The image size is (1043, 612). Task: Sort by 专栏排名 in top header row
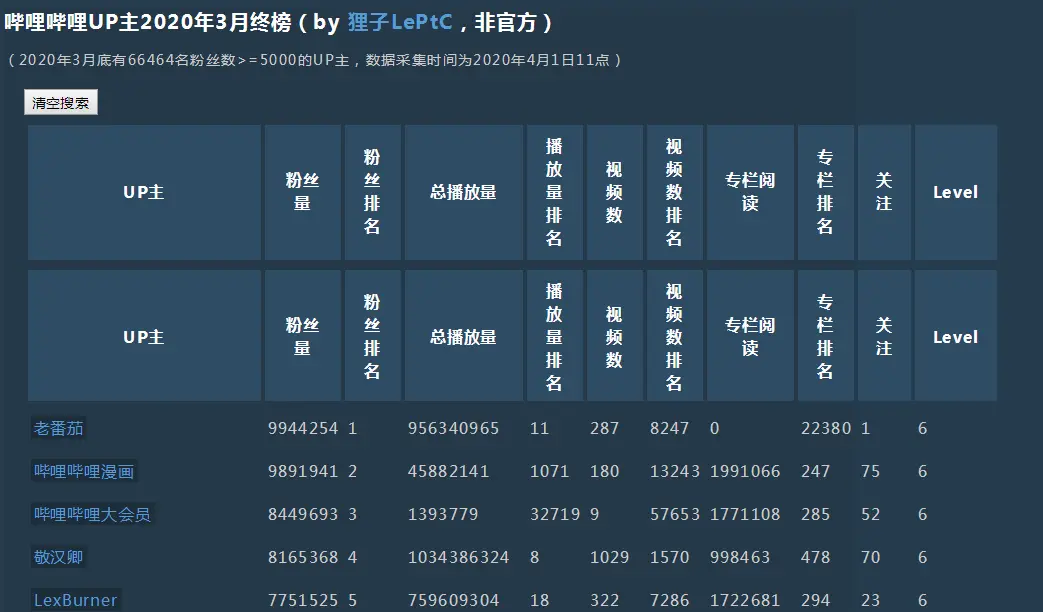click(825, 192)
